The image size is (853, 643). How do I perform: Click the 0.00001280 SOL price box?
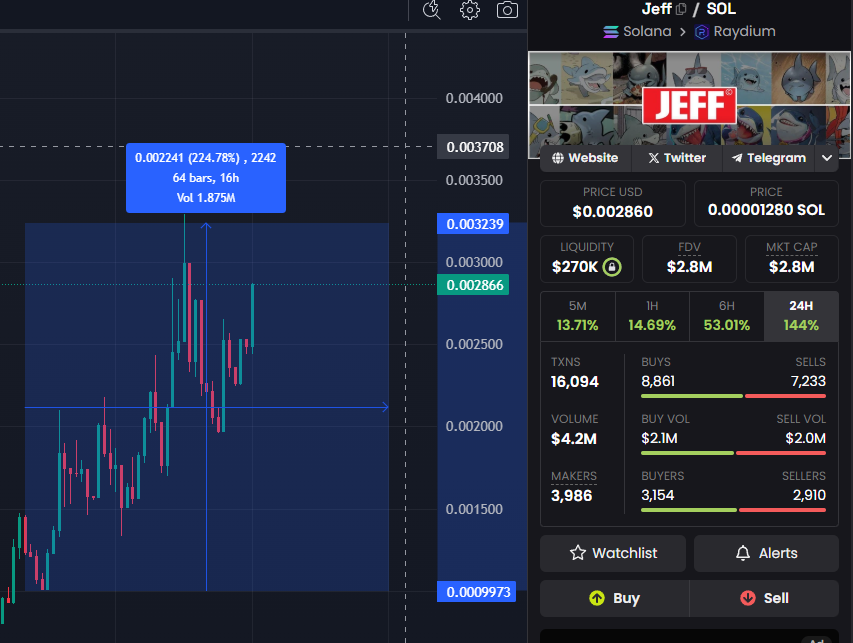(x=766, y=203)
